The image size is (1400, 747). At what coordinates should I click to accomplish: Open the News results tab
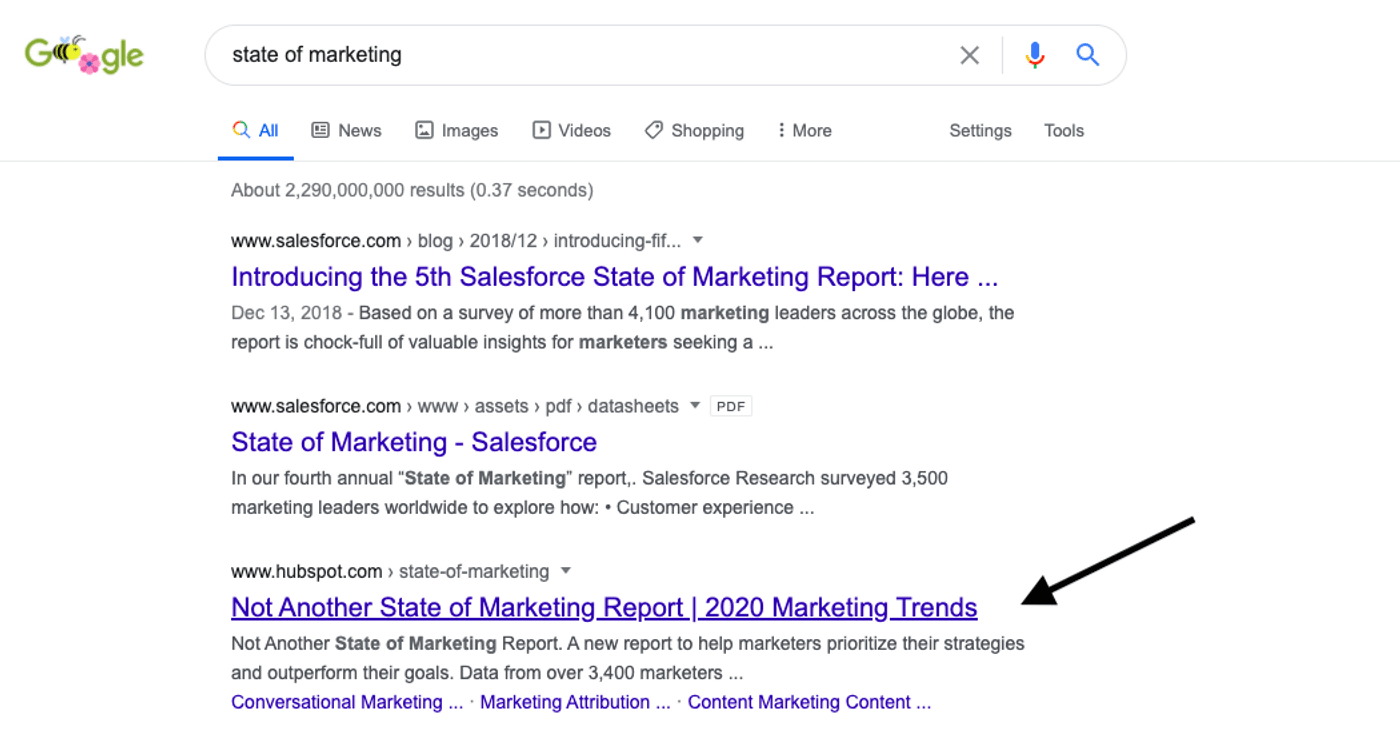tap(346, 131)
